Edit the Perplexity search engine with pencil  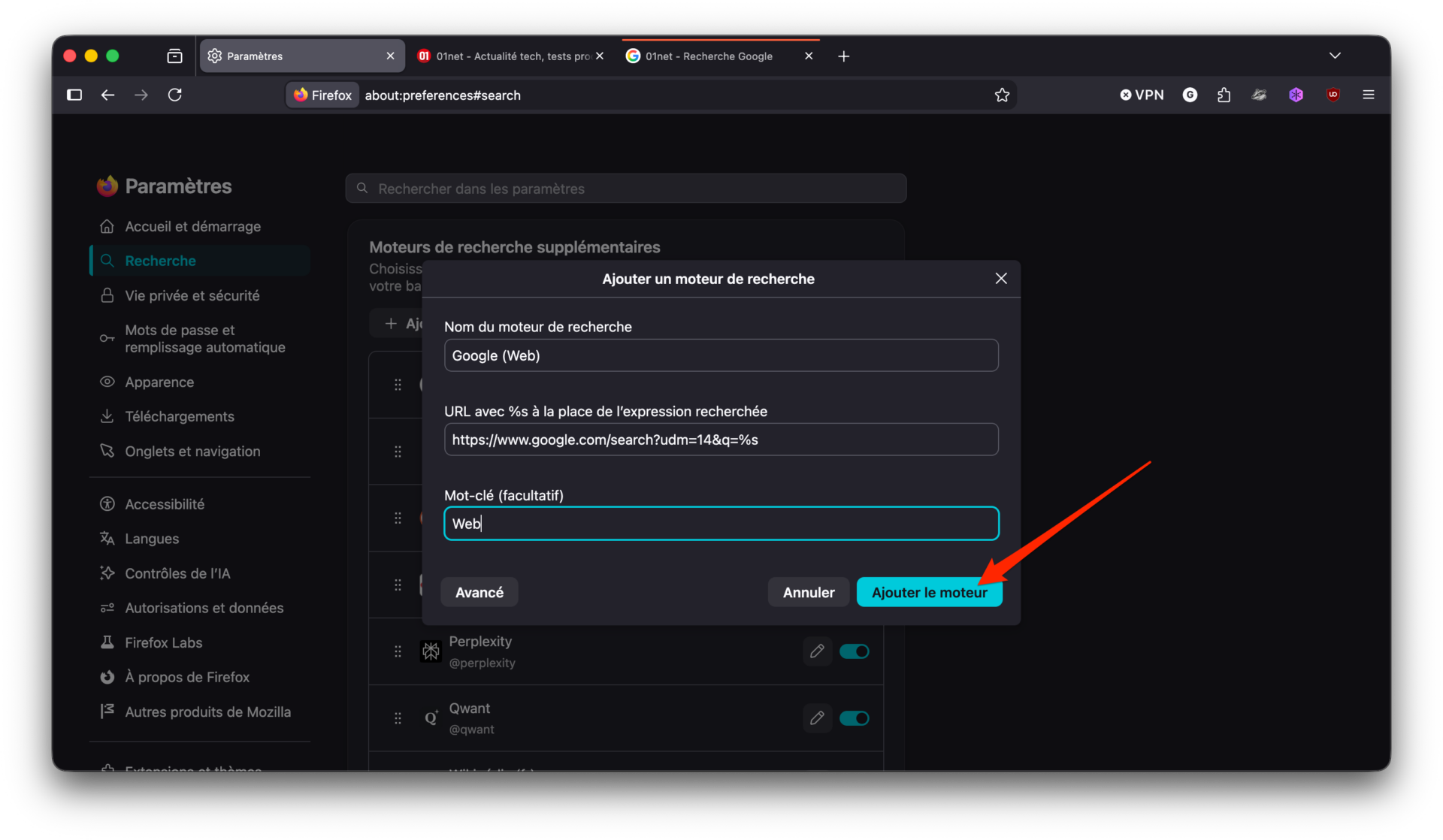click(x=817, y=651)
